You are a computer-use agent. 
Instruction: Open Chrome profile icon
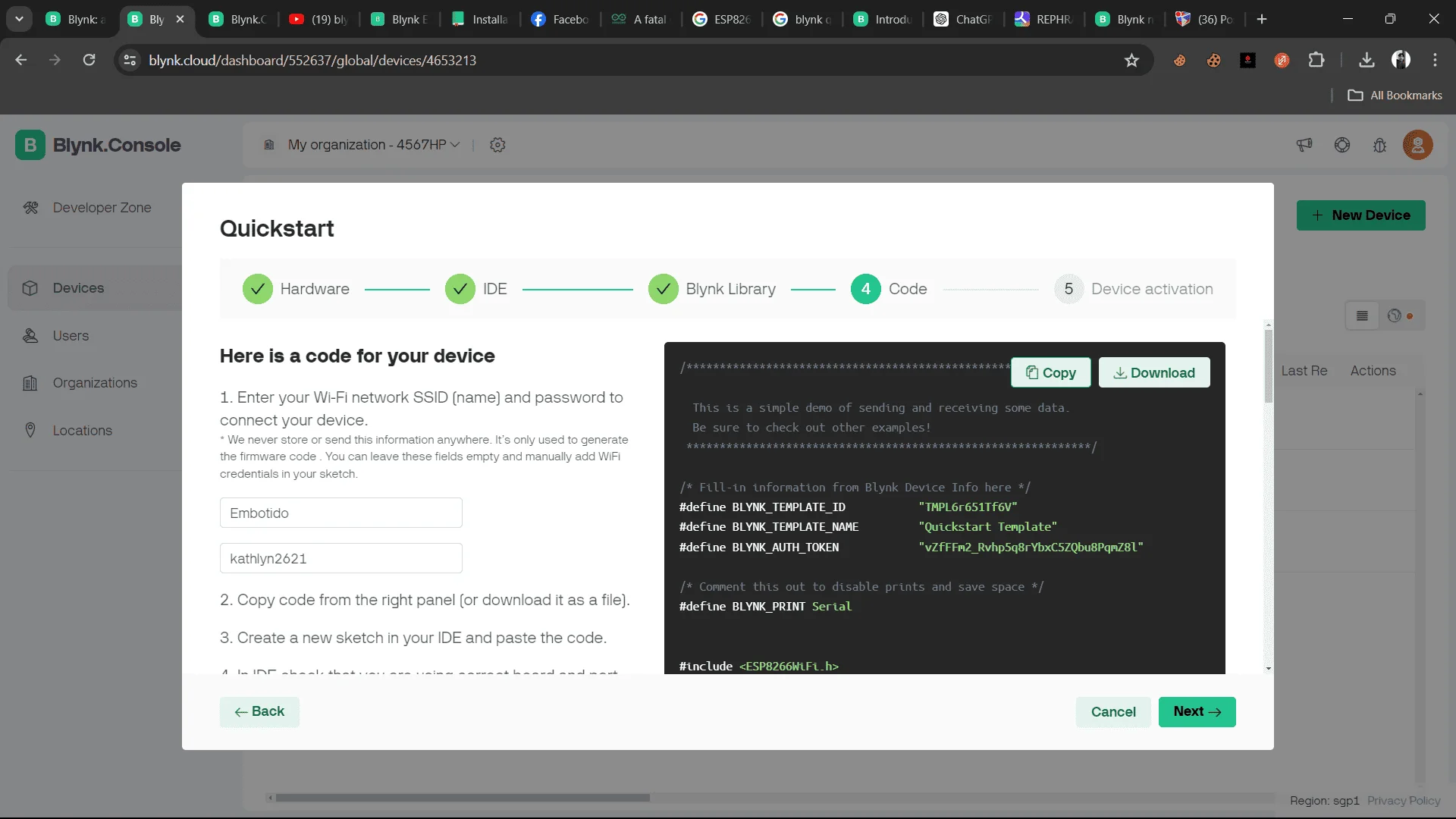(1401, 60)
